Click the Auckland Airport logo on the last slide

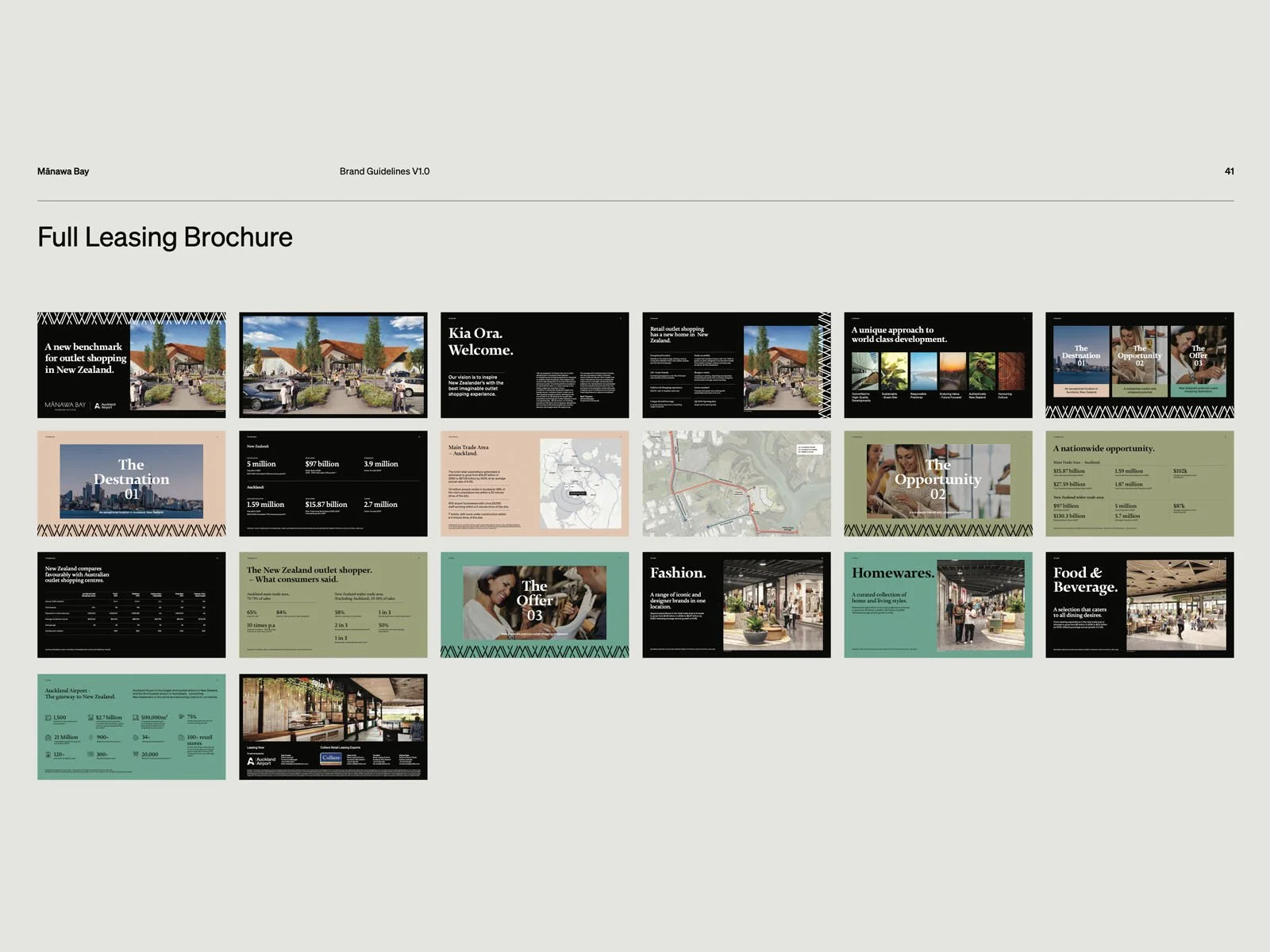coord(261,761)
